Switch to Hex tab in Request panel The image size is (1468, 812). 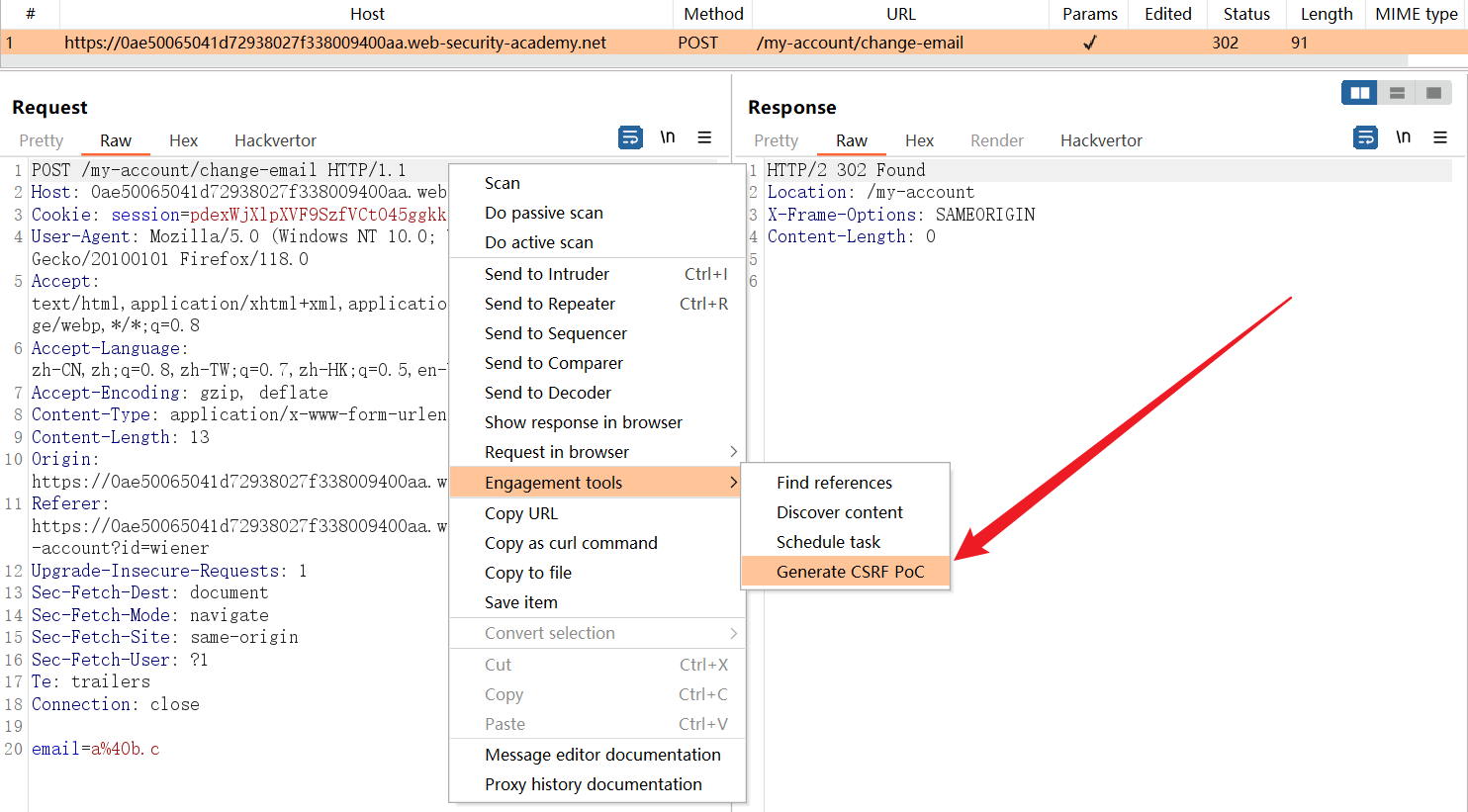pos(183,140)
